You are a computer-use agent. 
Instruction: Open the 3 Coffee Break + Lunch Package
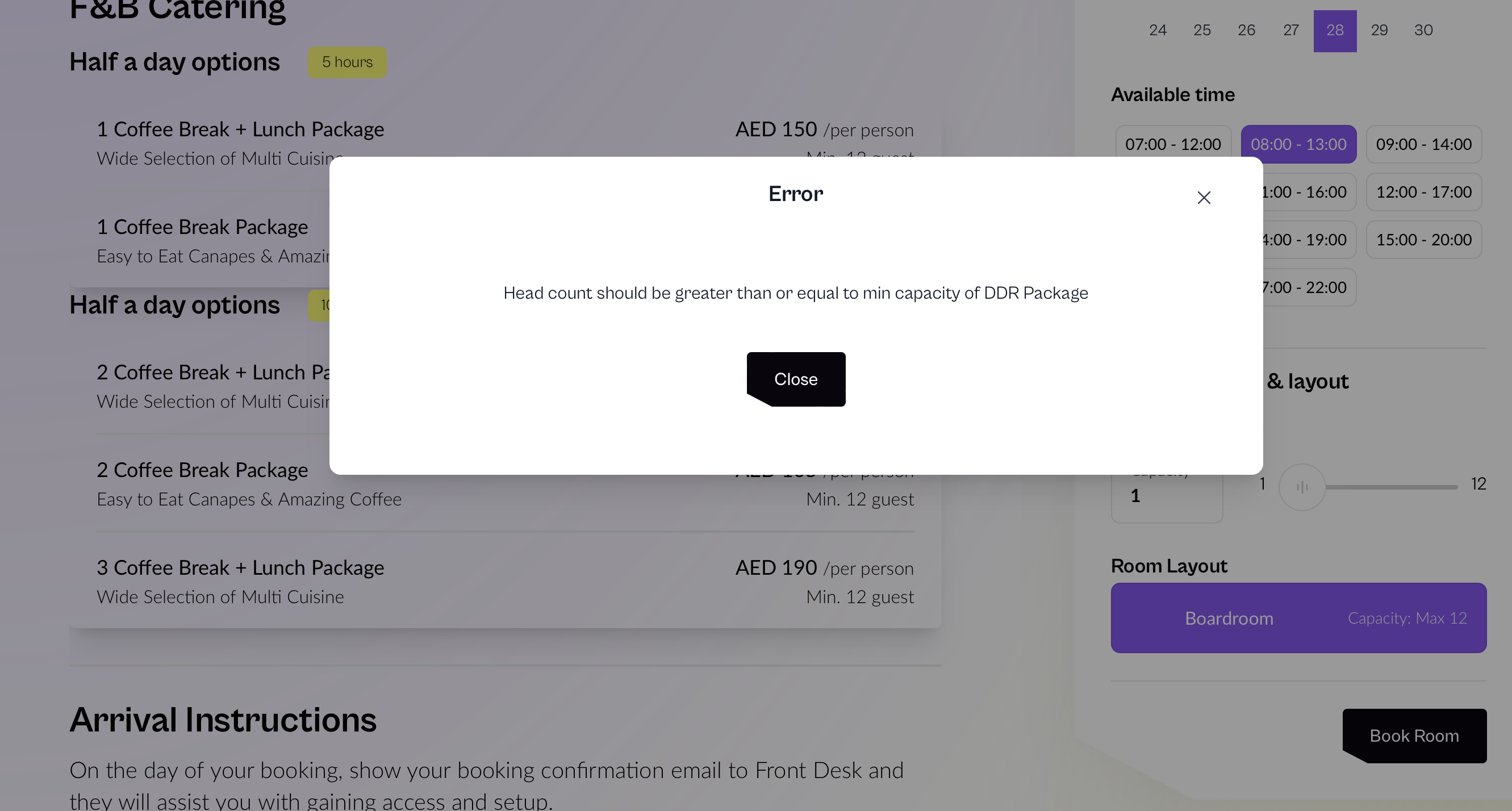506,582
